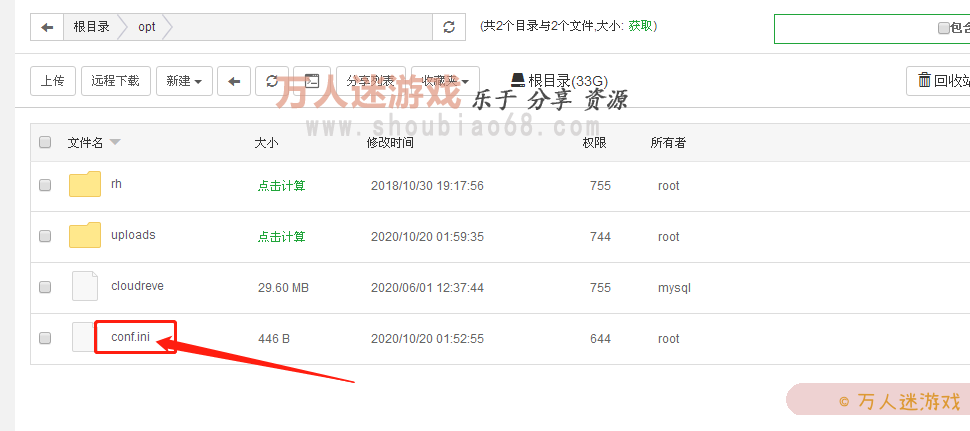Expand the 收藏夹 dropdown
This screenshot has width=970, height=431.
445,81
